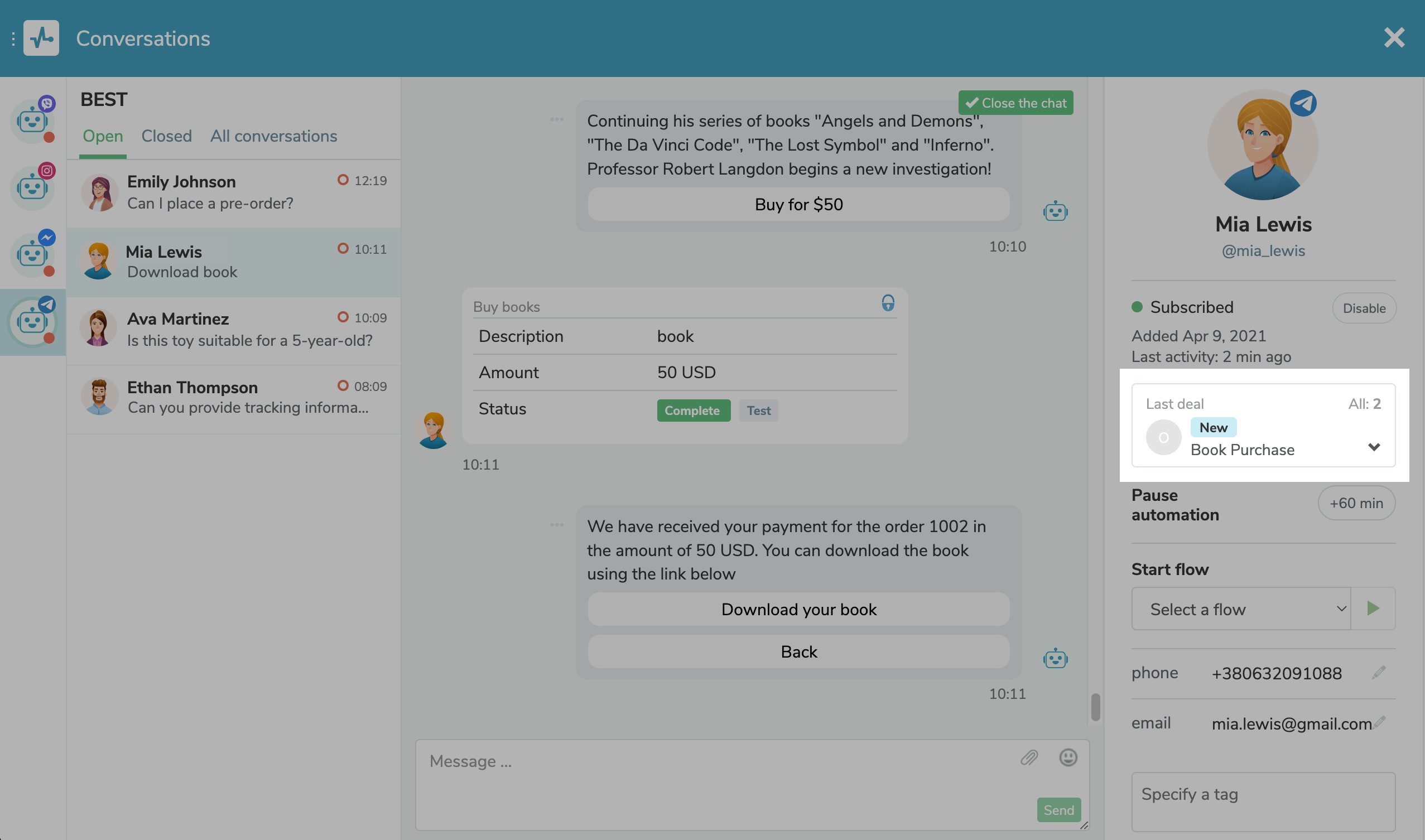Disable the contact's subscription
Screen dimensions: 1425x840
coord(1363,308)
